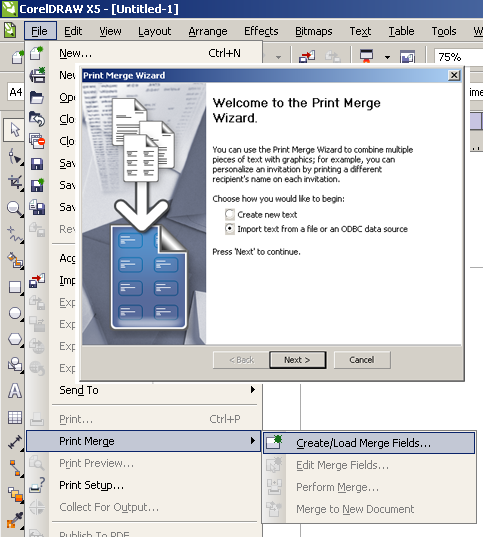Open the Tools menu
Image resolution: width=483 pixels, height=537 pixels.
pyautogui.click(x=444, y=31)
